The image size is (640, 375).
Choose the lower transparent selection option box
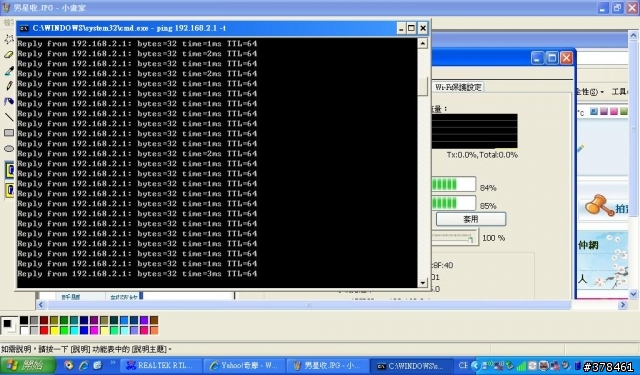pyautogui.click(x=10, y=190)
